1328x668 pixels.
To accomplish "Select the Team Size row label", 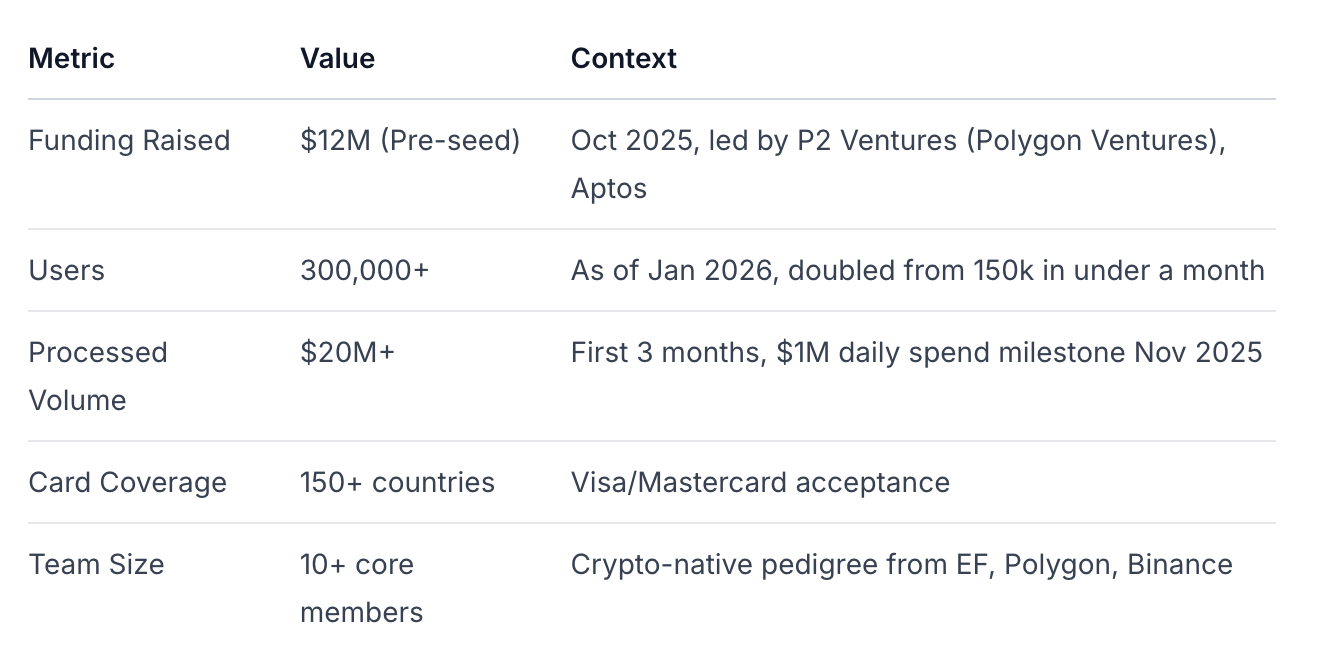I will point(96,565).
